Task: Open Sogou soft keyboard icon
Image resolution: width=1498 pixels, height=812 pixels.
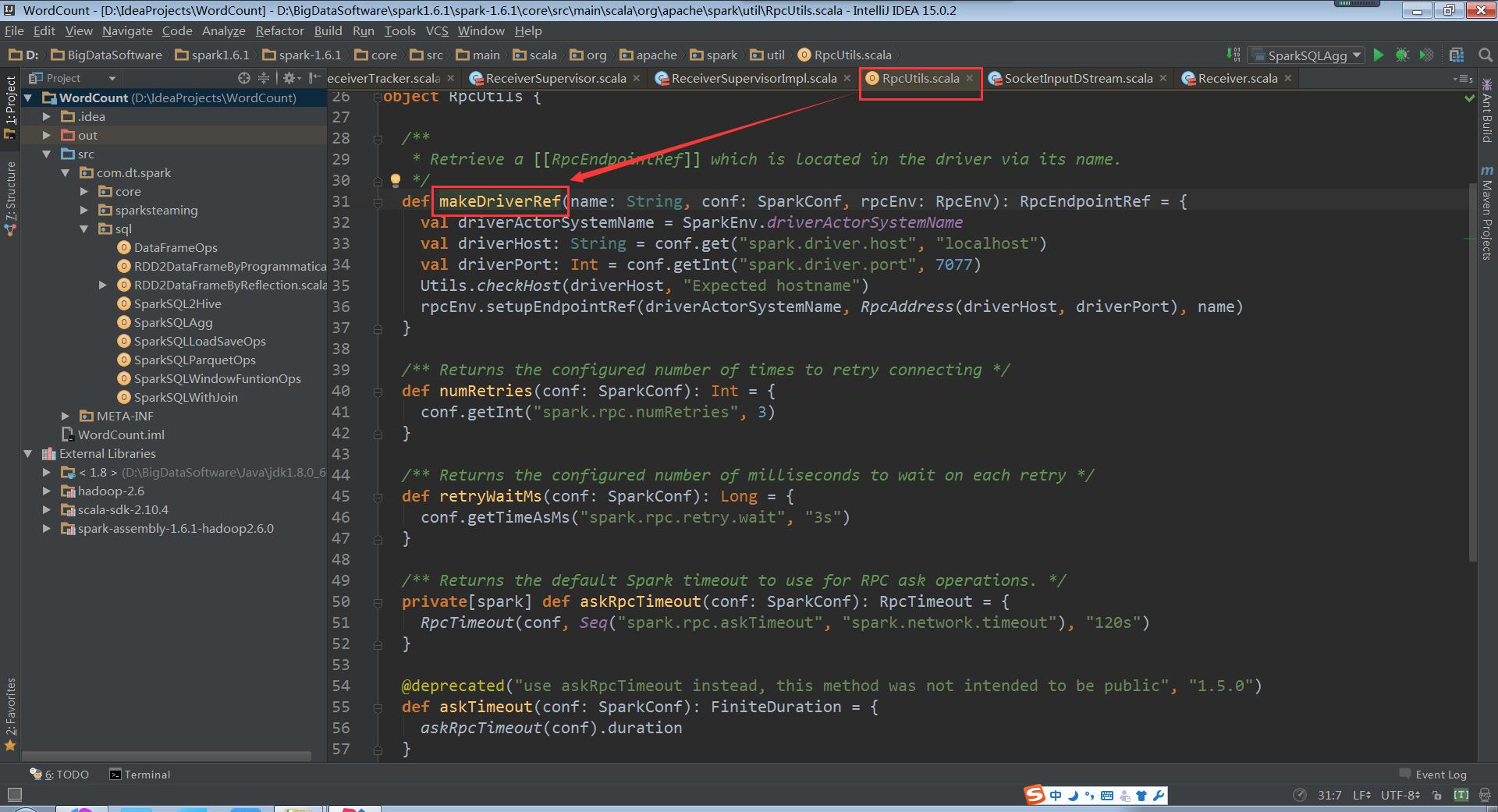Action: 1107,796
